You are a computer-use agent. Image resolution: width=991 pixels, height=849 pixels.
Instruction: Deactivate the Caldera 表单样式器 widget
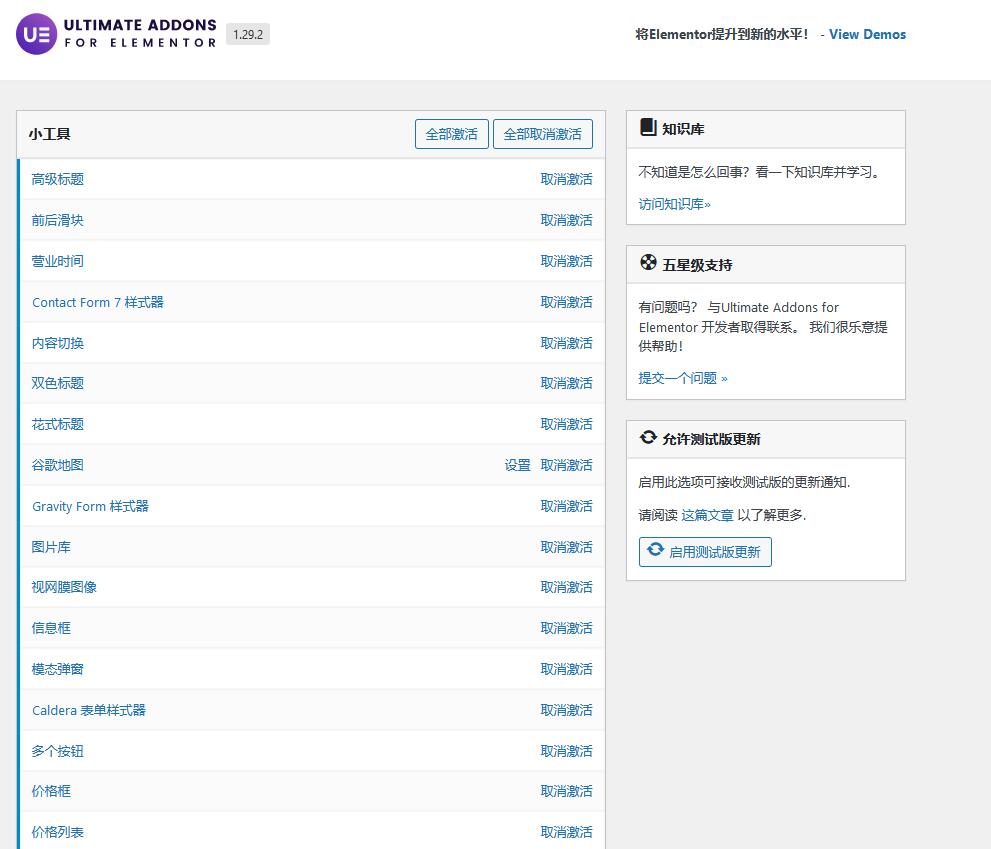(566, 710)
